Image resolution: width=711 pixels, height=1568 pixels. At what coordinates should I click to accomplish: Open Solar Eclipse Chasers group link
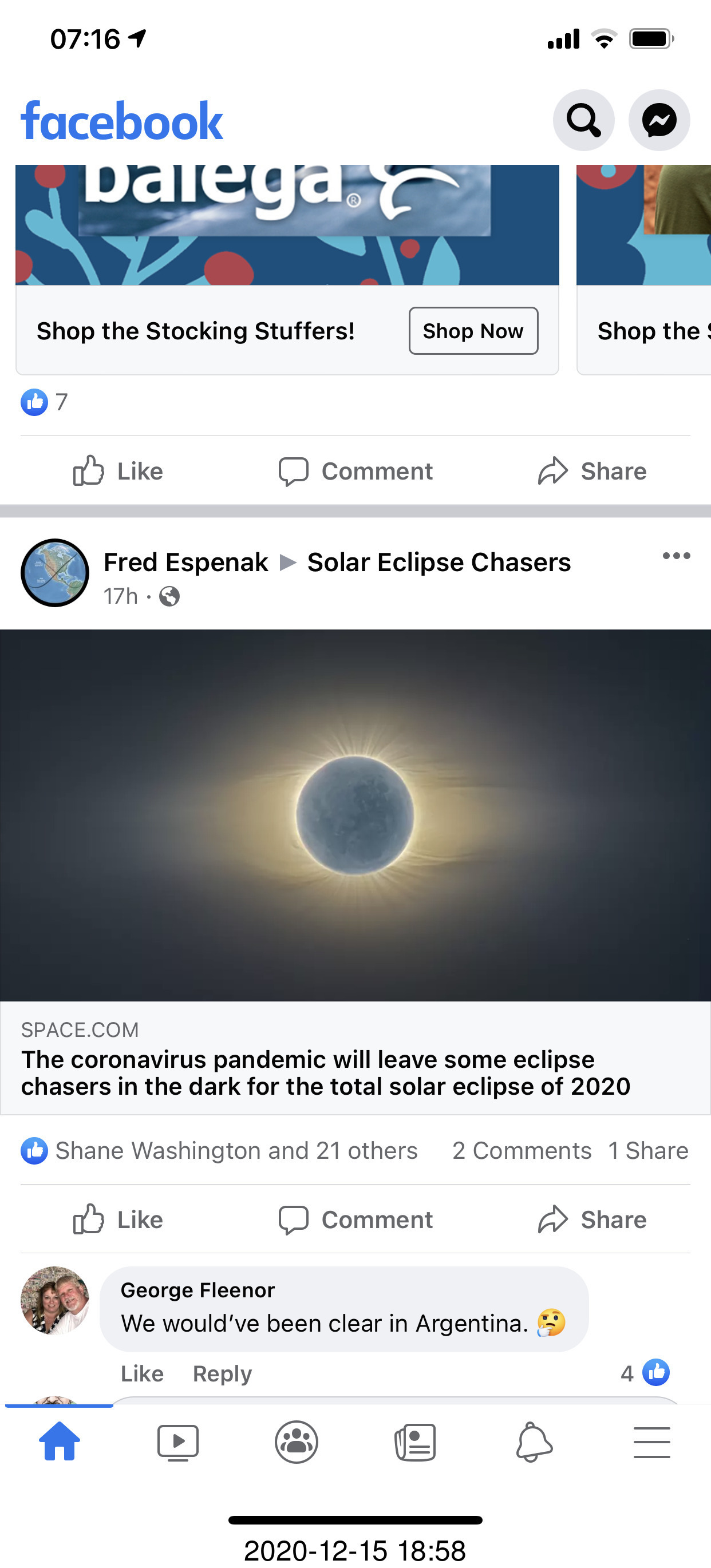(439, 563)
